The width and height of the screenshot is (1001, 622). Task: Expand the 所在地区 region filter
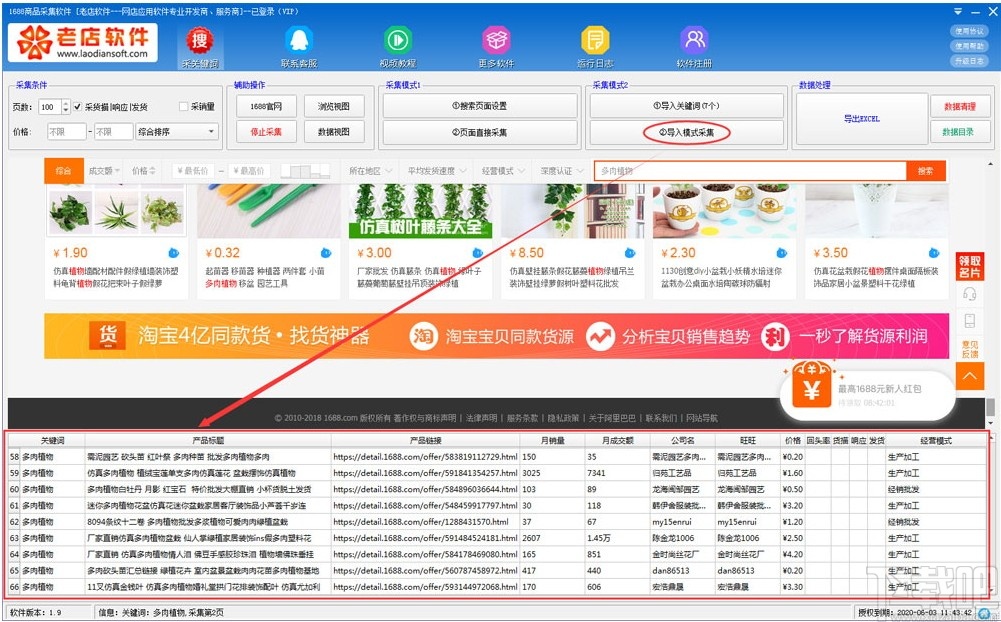click(369, 170)
